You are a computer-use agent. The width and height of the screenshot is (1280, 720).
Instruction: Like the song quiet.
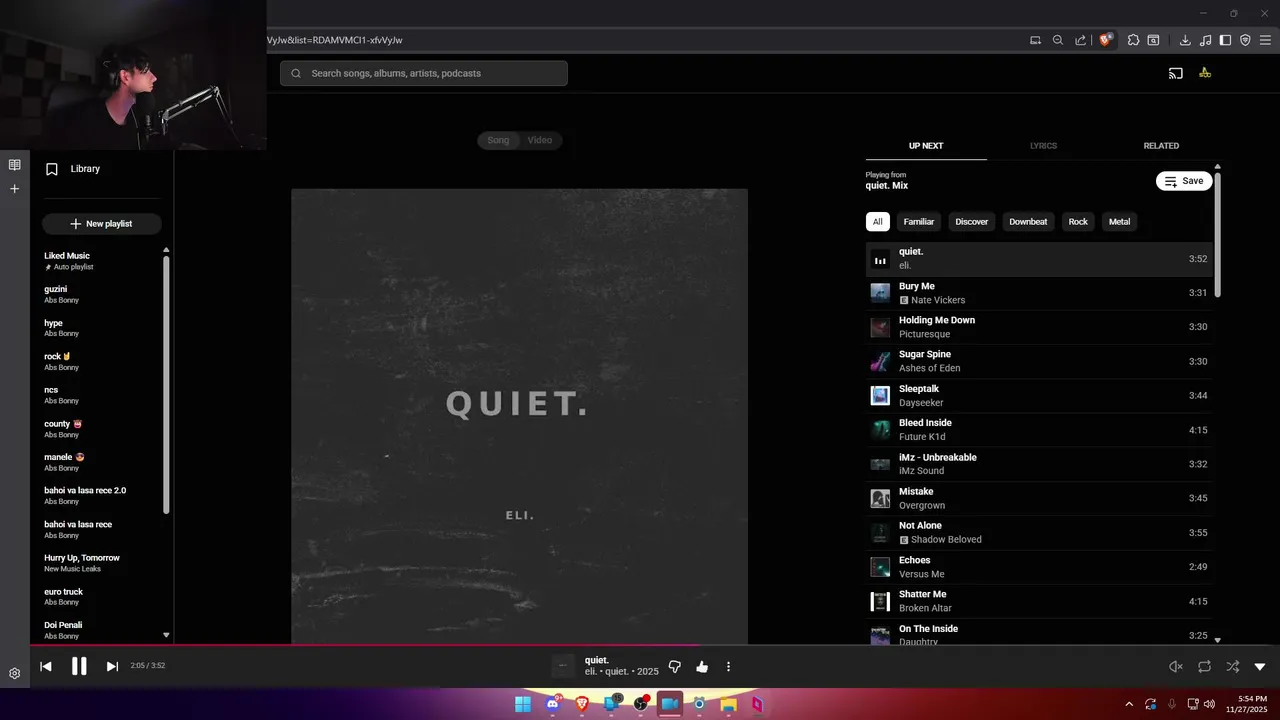[702, 666]
